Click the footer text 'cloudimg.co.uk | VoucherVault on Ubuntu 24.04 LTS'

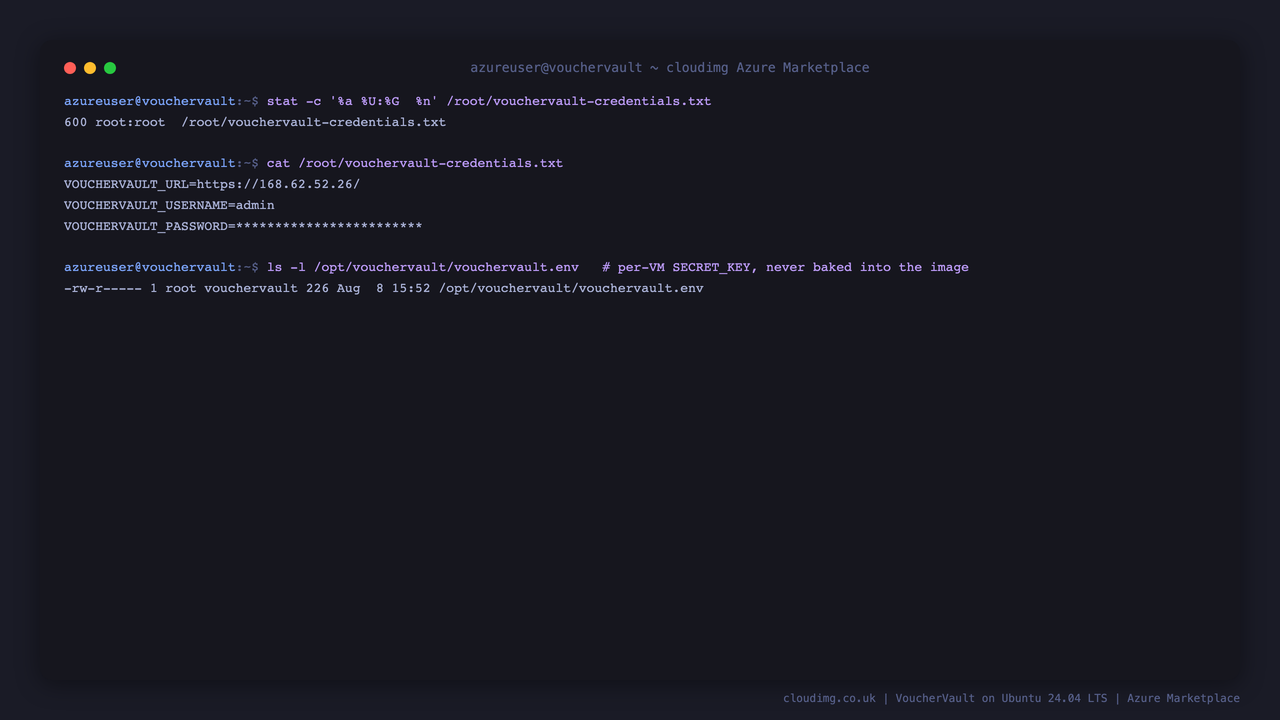[x=945, y=698]
